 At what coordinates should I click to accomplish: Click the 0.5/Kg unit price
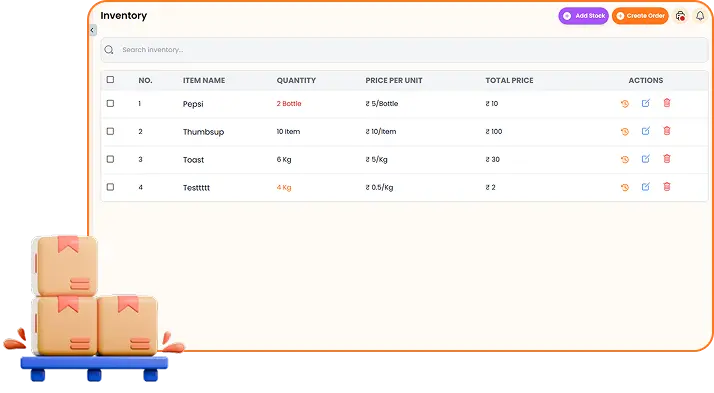[379, 187]
